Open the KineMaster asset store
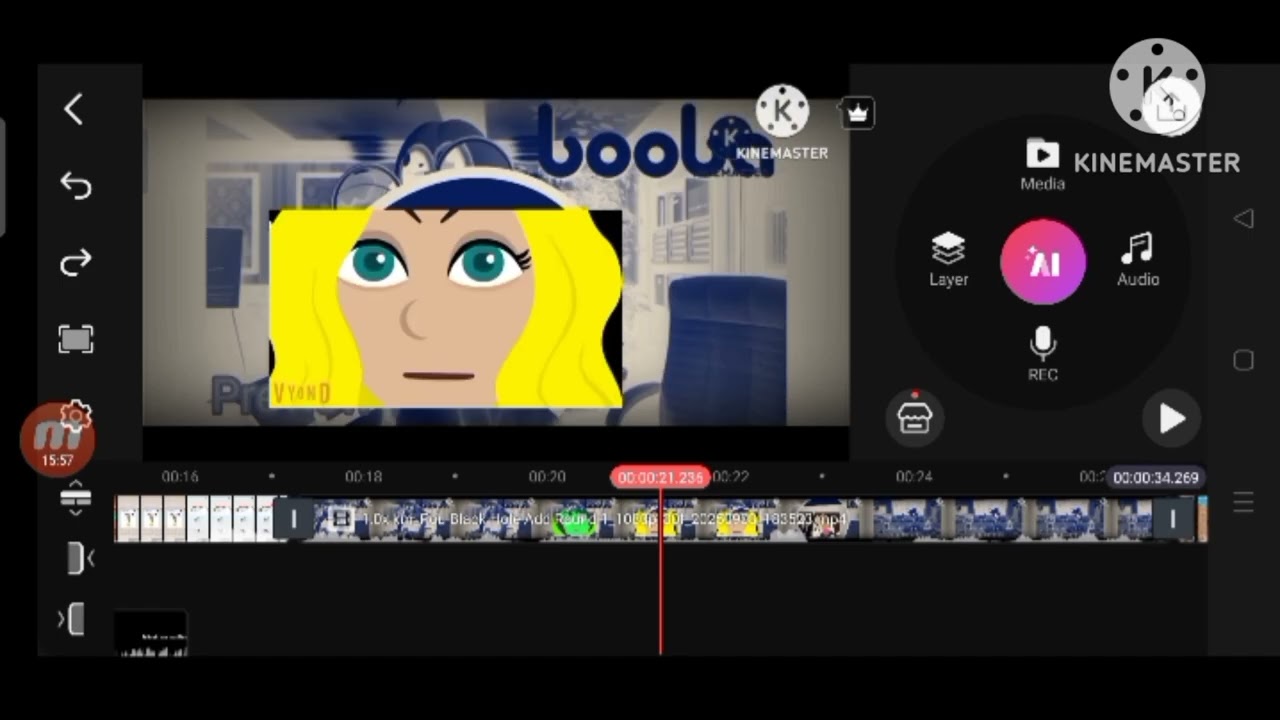1280x720 pixels. coord(914,417)
